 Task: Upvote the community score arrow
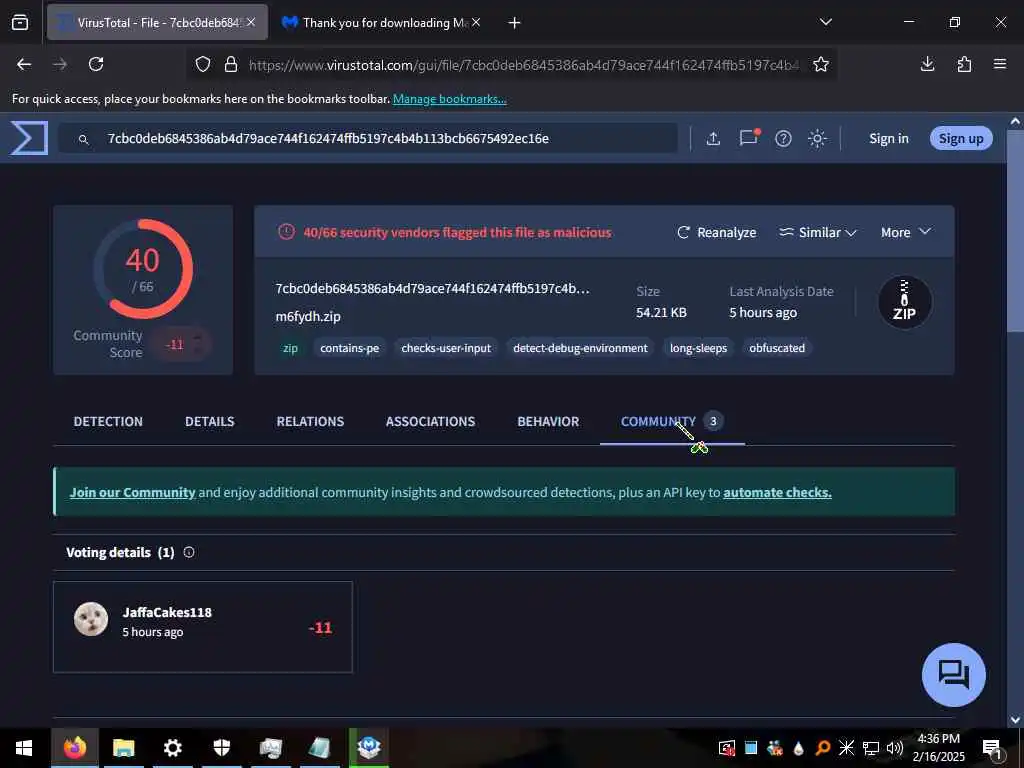[198, 337]
